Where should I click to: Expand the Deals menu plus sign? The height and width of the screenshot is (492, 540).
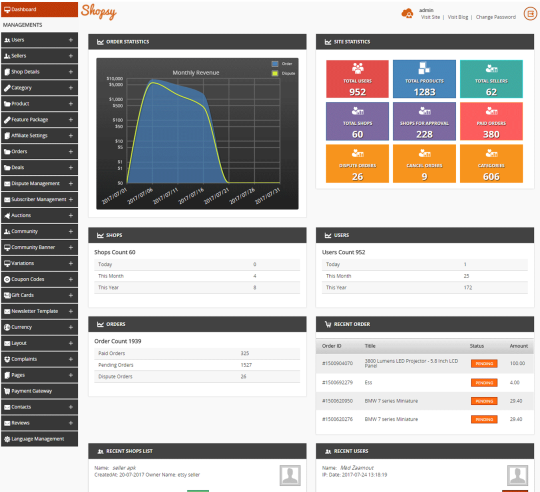[x=71, y=167]
